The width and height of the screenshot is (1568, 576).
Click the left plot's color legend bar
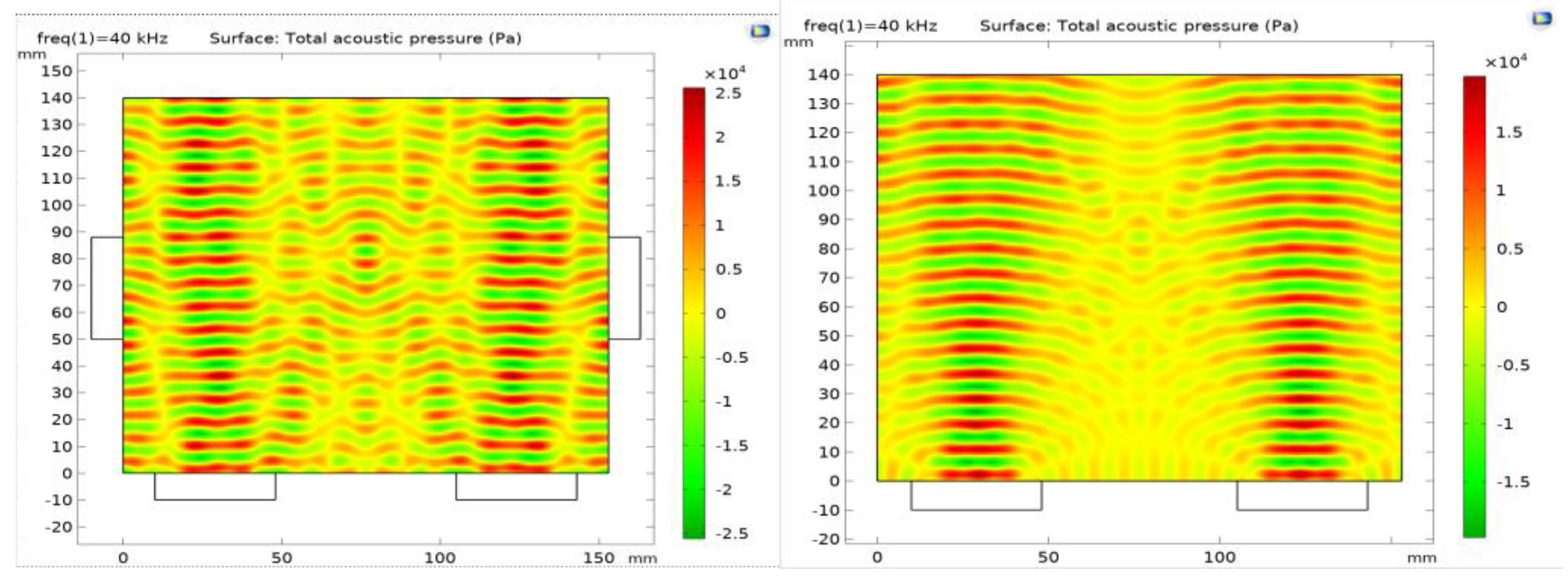coord(693,313)
